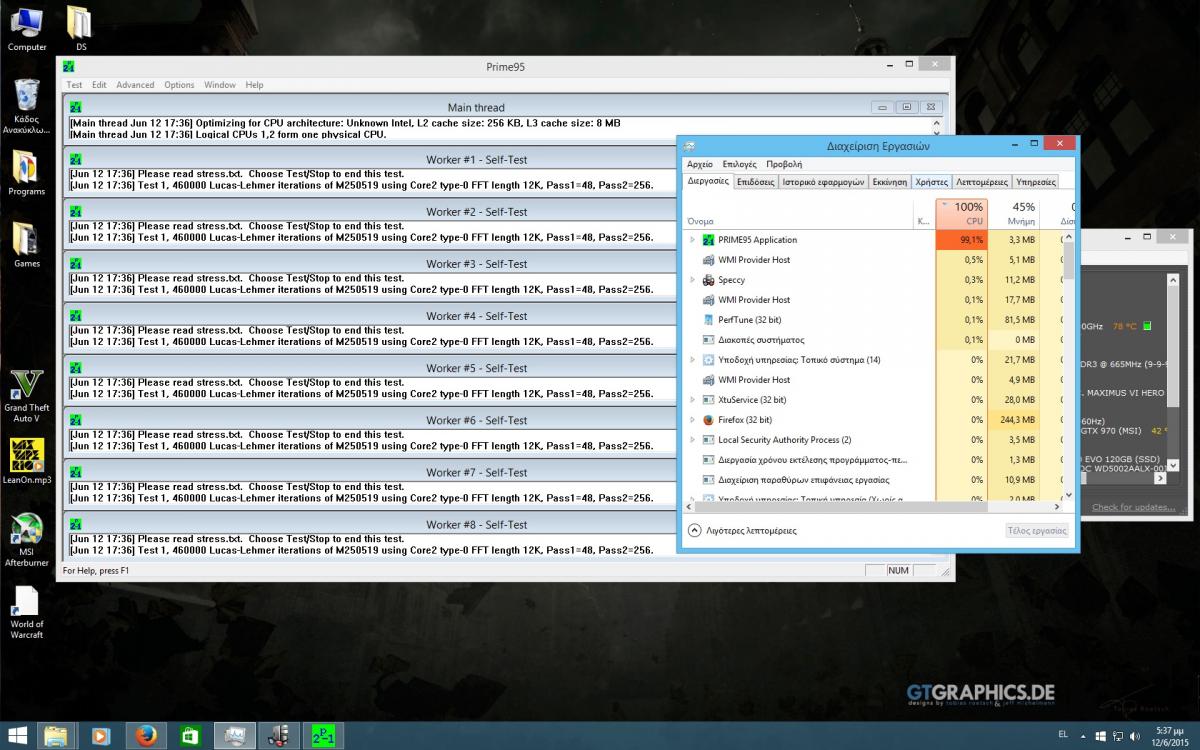Expand the XtuService (32 bit) row

[x=692, y=400]
